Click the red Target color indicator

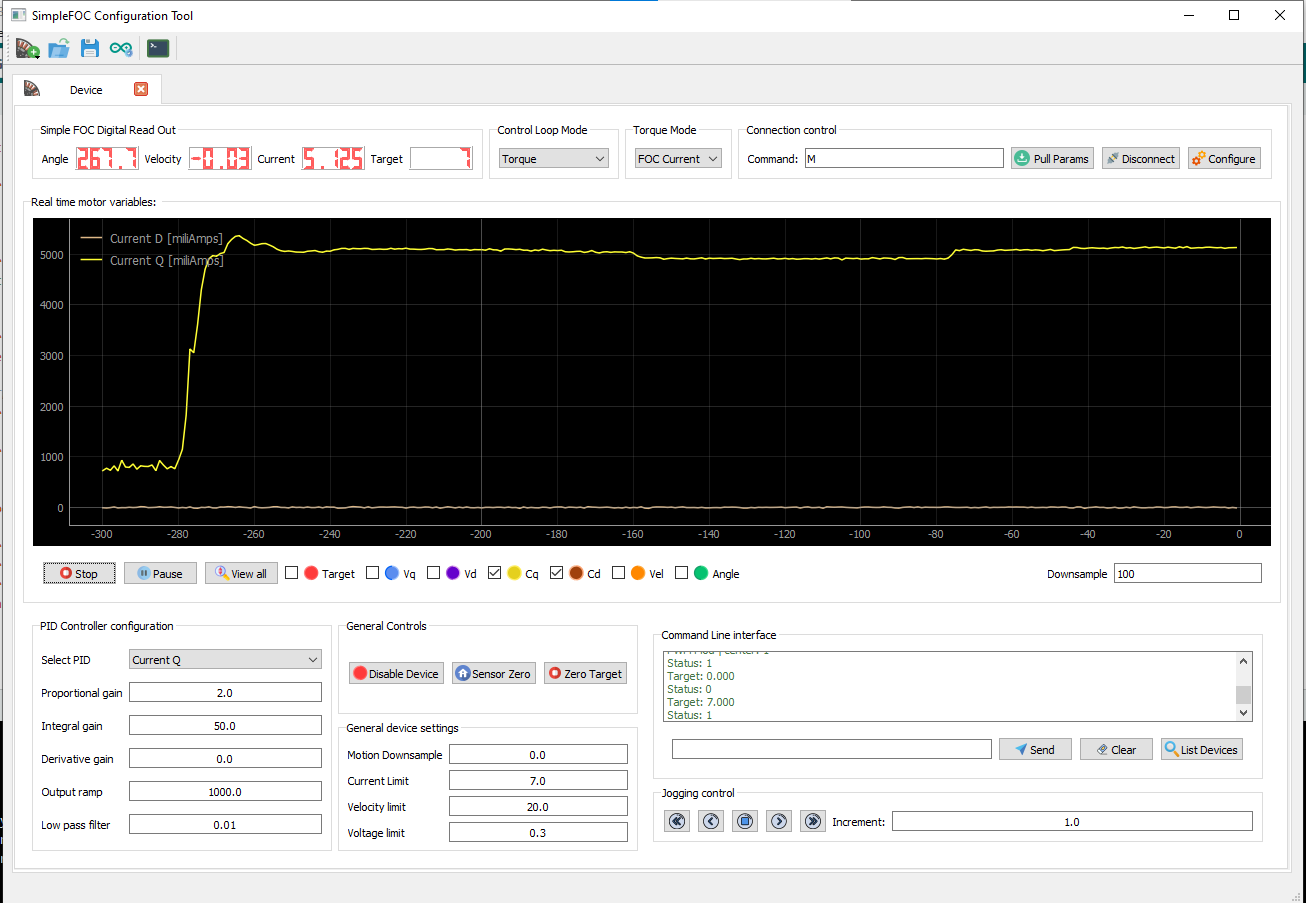coord(311,573)
